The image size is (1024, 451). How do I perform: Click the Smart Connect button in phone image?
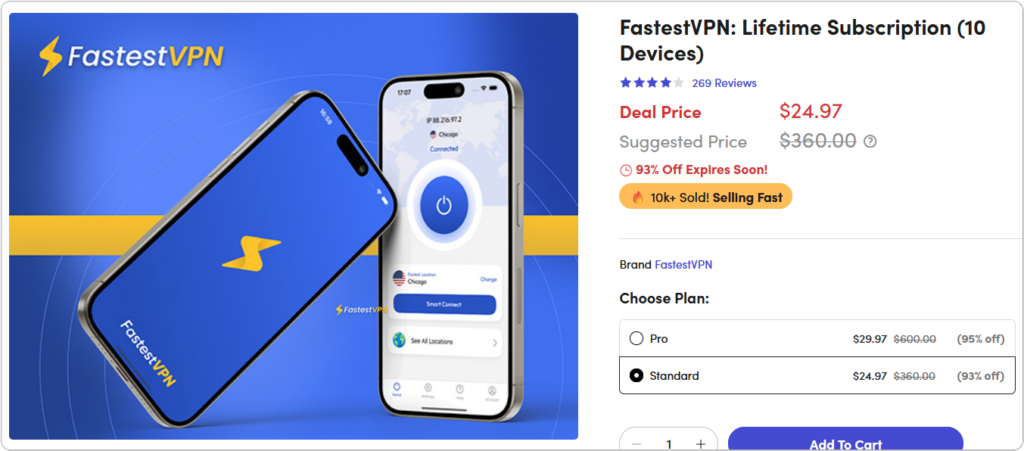[445, 304]
